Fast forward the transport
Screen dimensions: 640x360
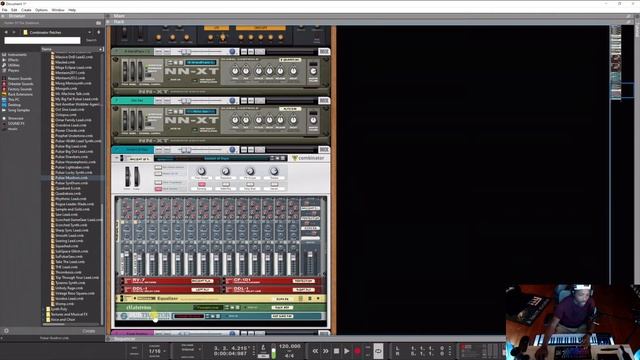click(x=326, y=351)
